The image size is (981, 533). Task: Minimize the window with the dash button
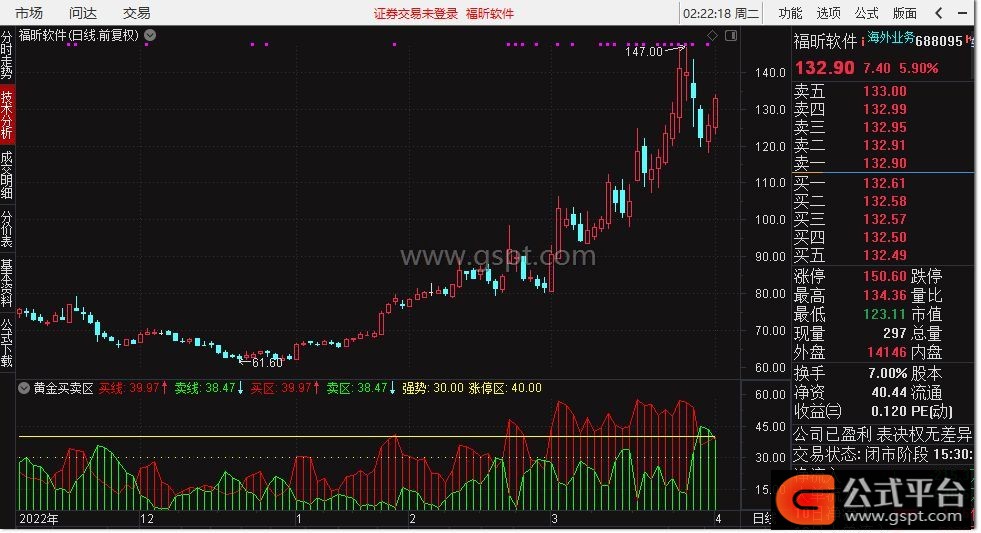(962, 13)
